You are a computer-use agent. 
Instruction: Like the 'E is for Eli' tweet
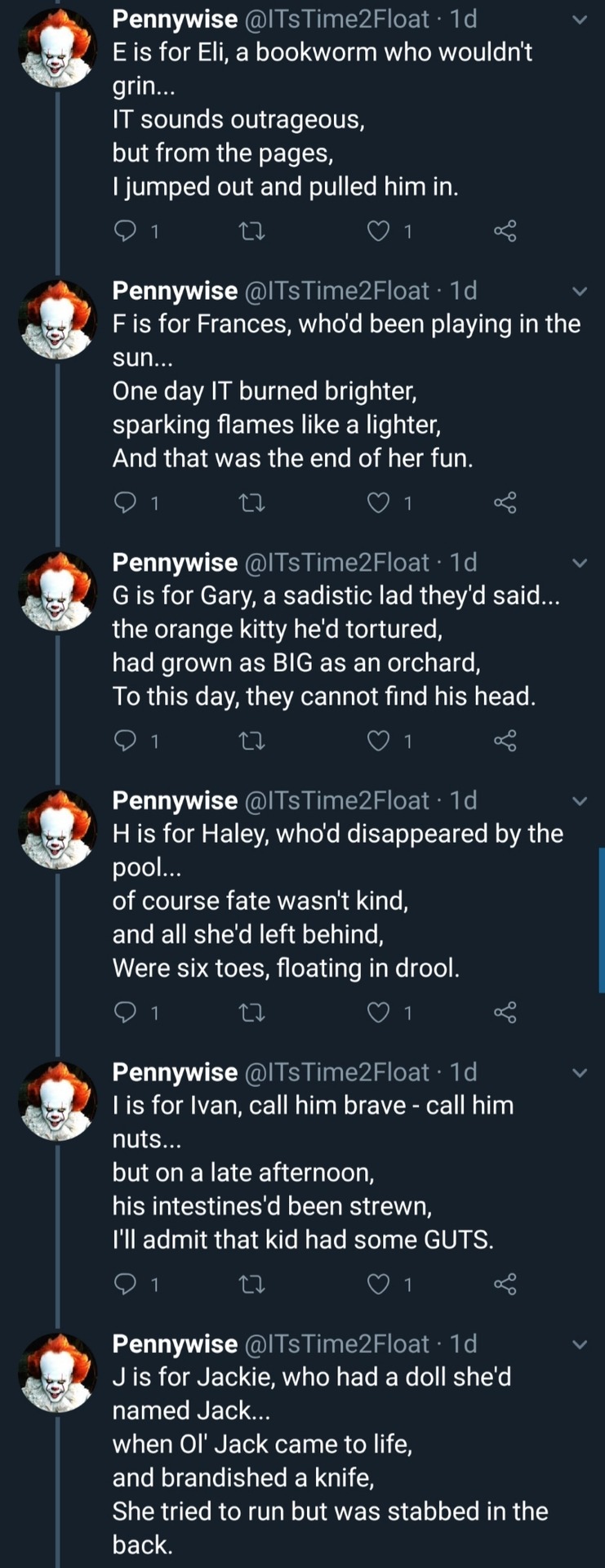pos(378,232)
